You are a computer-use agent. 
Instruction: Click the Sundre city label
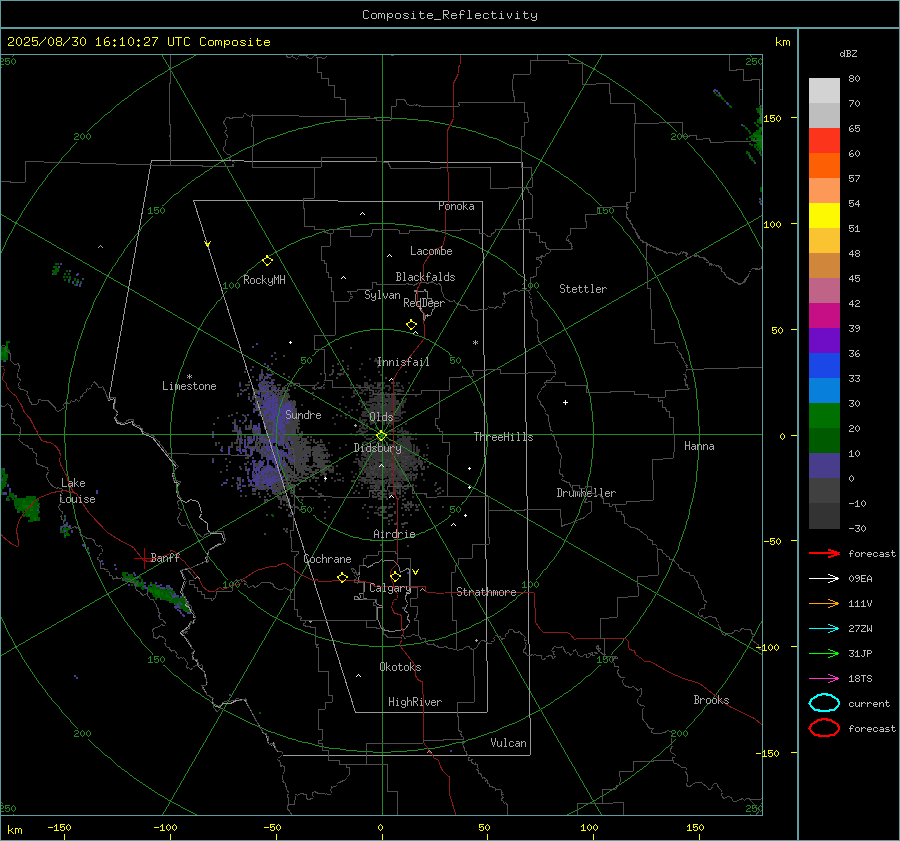pos(303,414)
